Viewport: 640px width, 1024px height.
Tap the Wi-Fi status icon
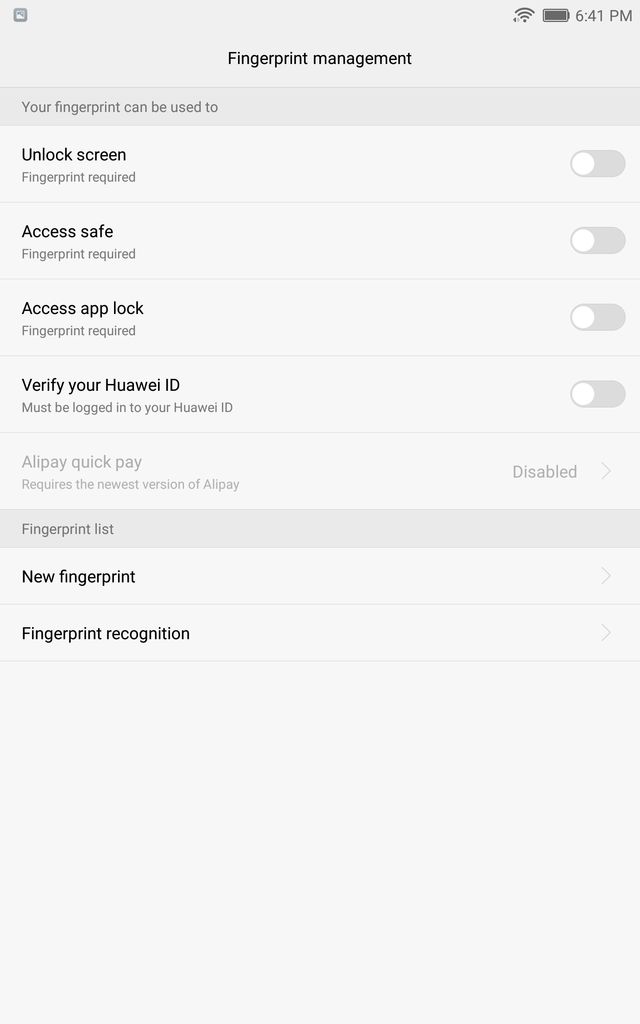pyautogui.click(x=524, y=15)
